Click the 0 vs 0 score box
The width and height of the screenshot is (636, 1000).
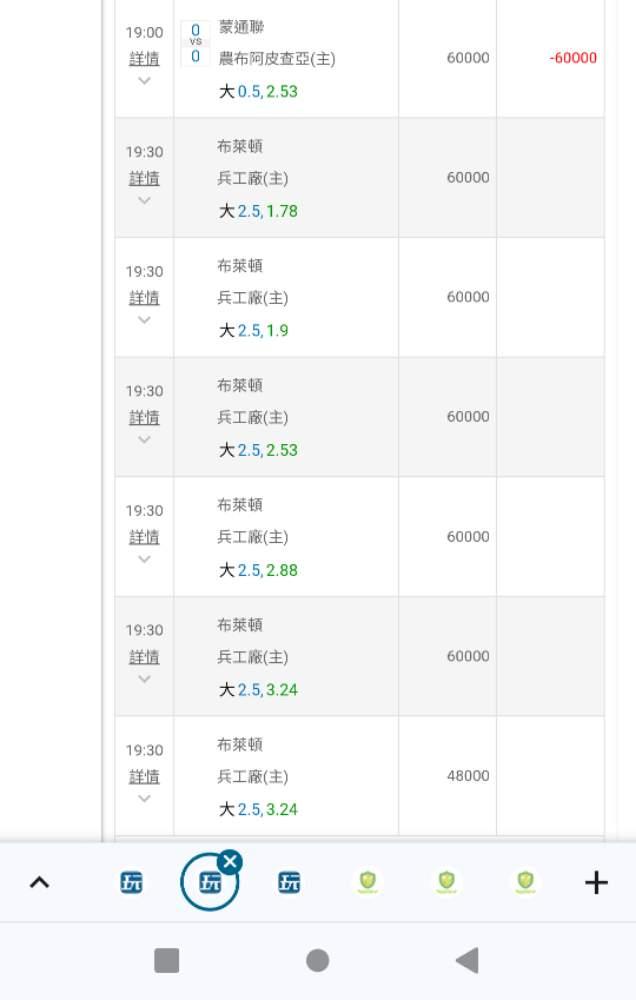[x=195, y=43]
